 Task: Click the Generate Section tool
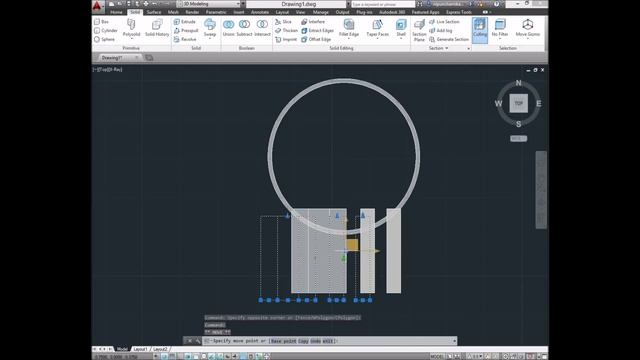point(449,39)
